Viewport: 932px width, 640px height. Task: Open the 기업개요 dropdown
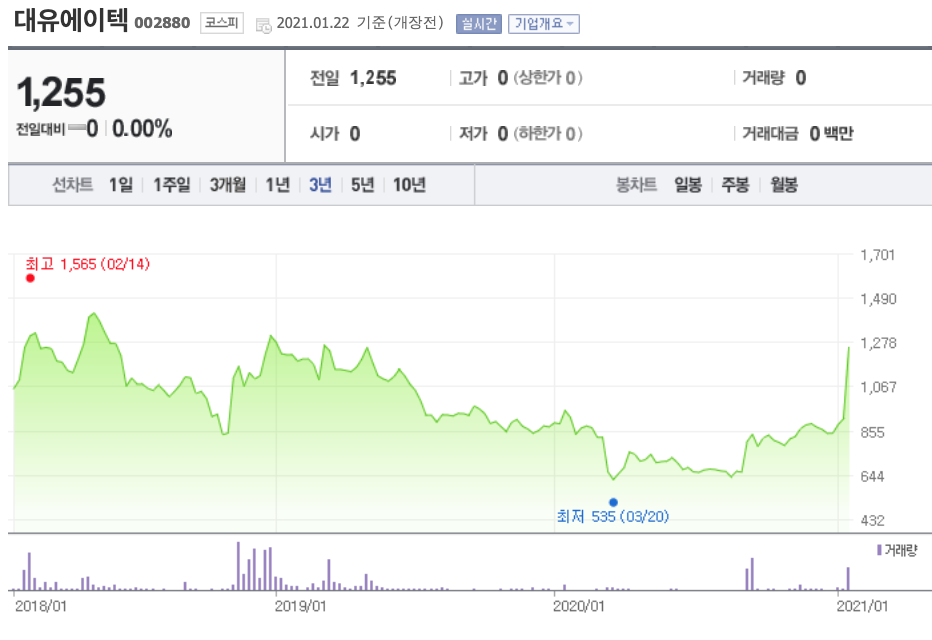coord(544,24)
